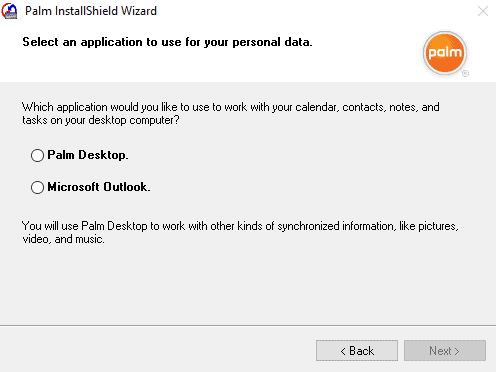
Task: Click the line "tasks on your desktop computer?"
Action: point(101,120)
